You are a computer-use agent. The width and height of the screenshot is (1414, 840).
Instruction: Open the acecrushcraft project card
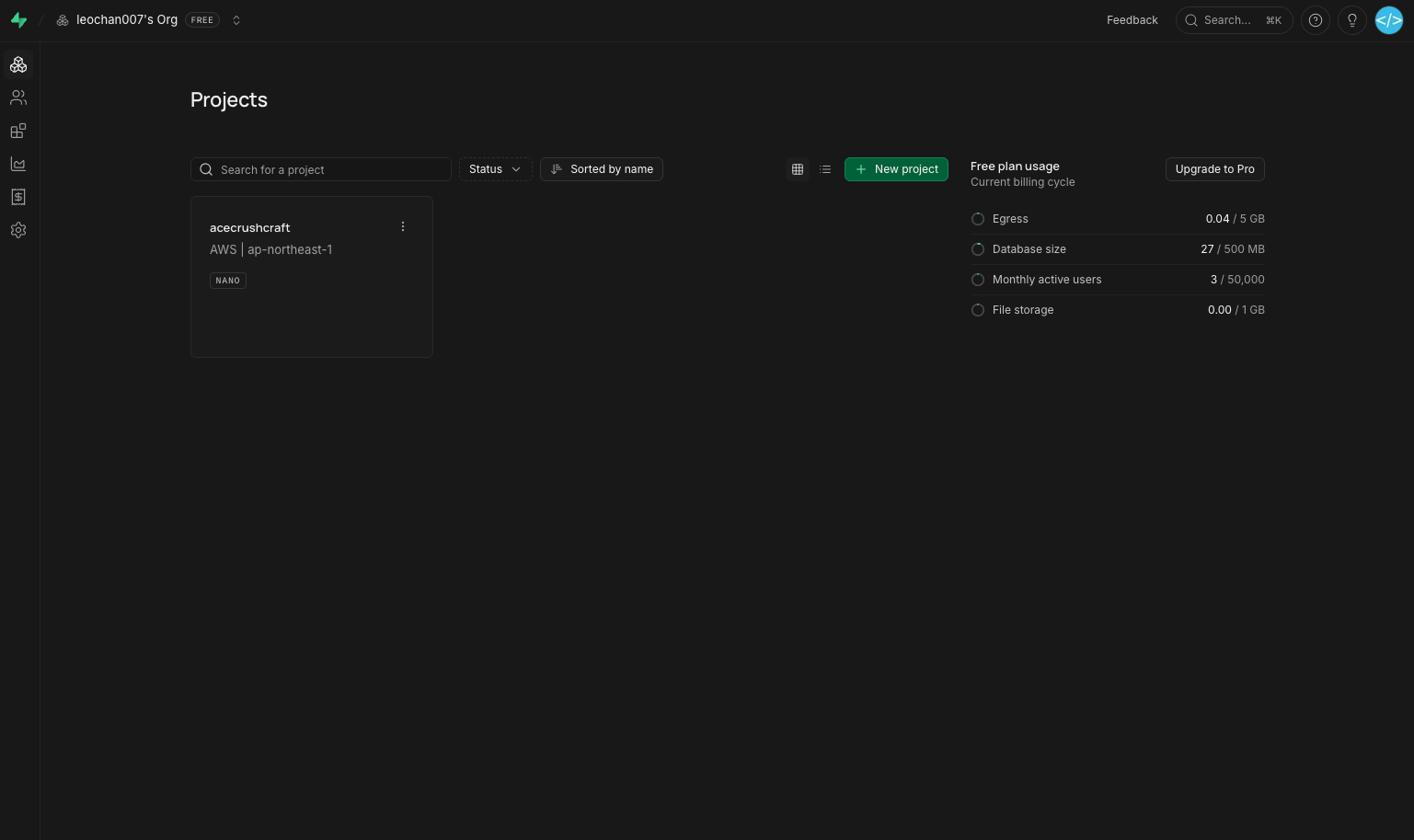[312, 277]
